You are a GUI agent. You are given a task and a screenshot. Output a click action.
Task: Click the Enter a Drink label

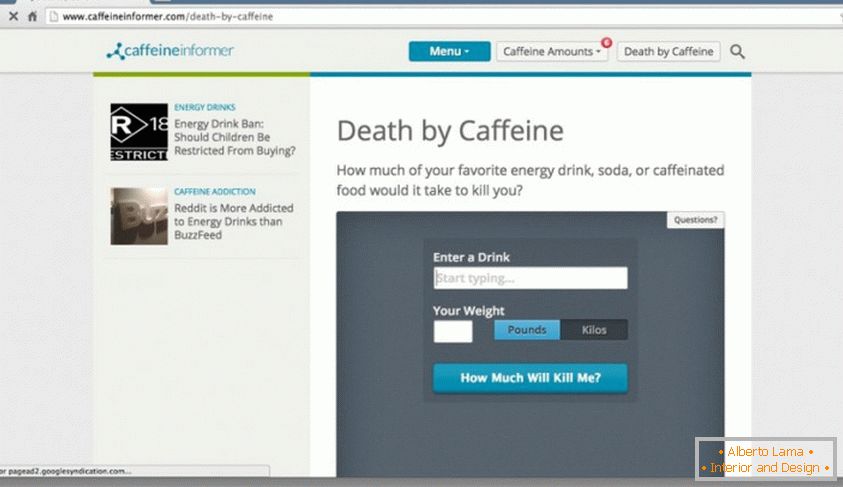471,257
